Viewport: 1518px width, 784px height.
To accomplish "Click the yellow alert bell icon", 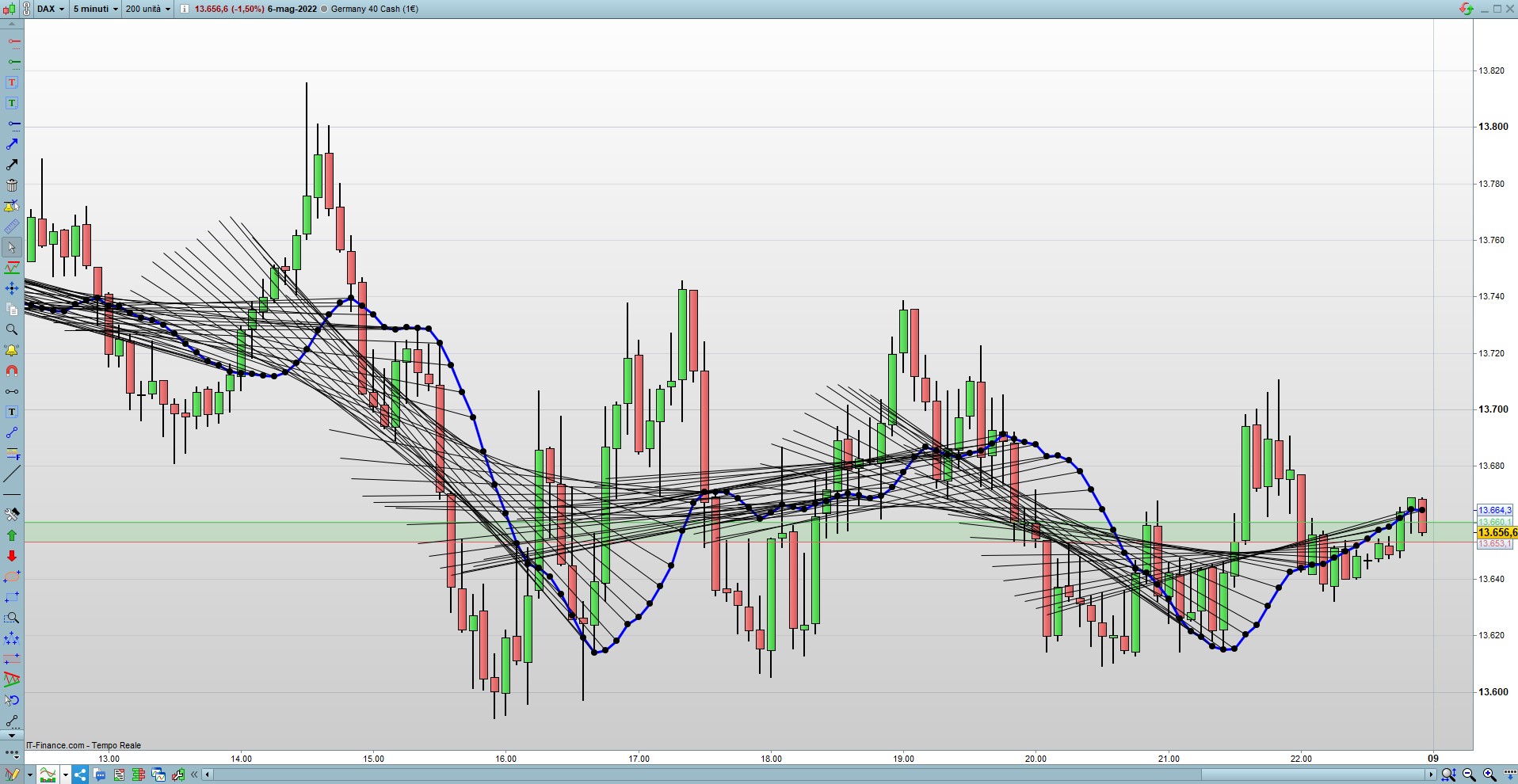I will point(12,350).
